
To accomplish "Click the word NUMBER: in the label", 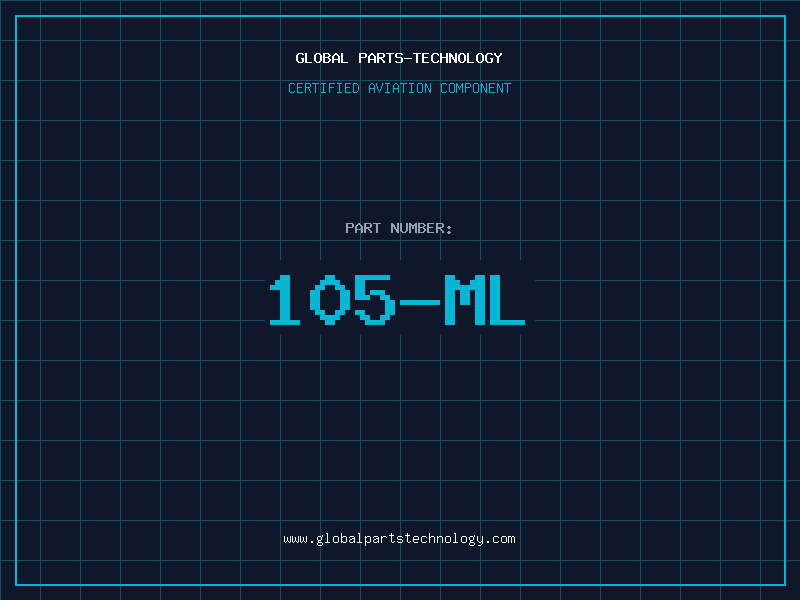I will pos(420,228).
